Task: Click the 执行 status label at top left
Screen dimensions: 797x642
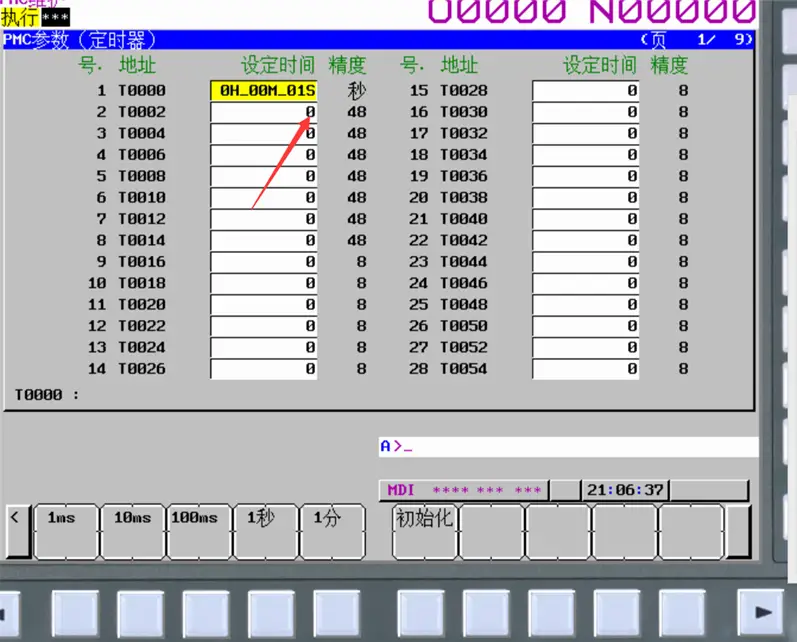Action: click(20, 18)
